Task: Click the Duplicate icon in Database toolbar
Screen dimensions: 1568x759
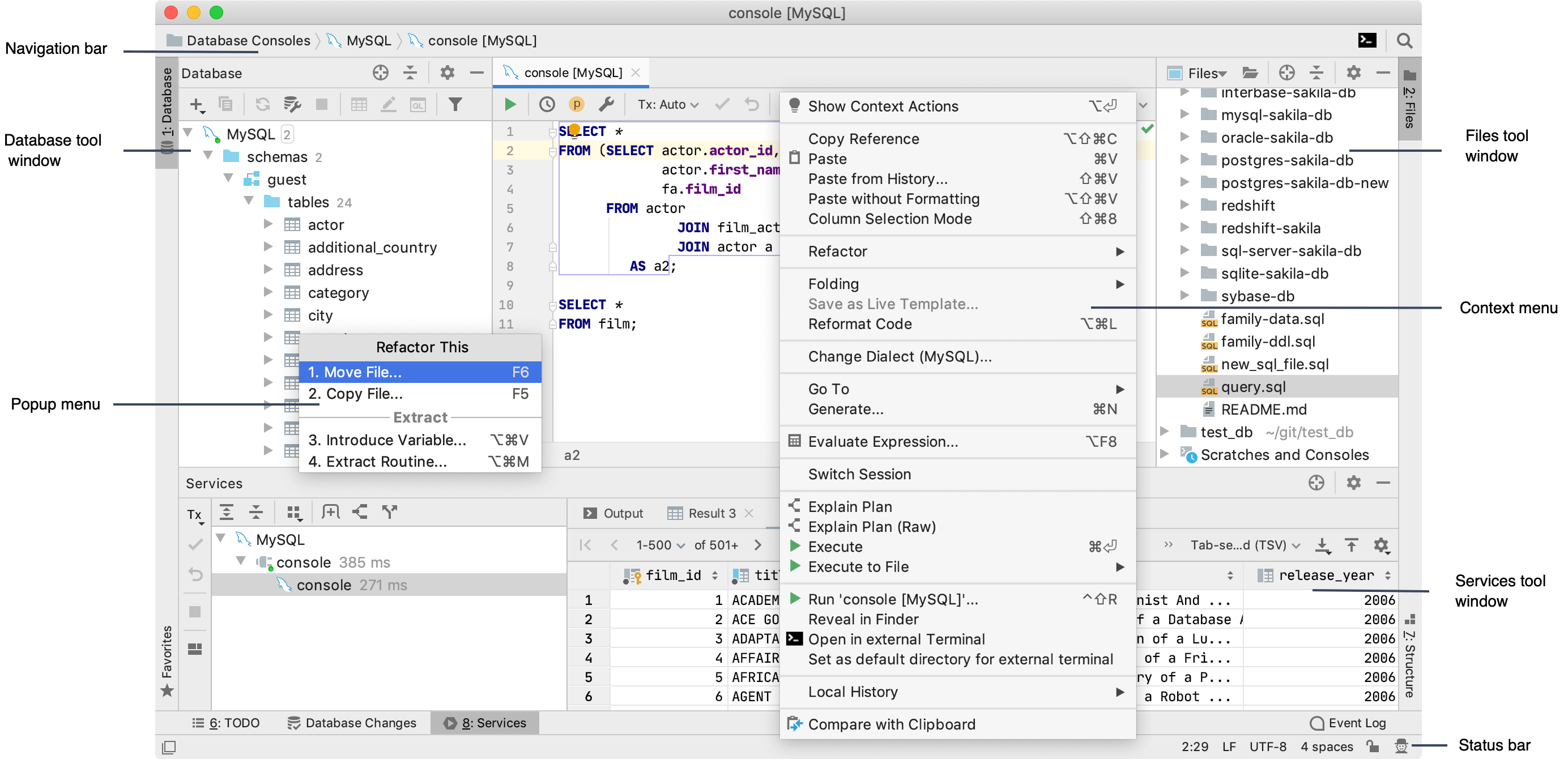Action: (x=226, y=105)
